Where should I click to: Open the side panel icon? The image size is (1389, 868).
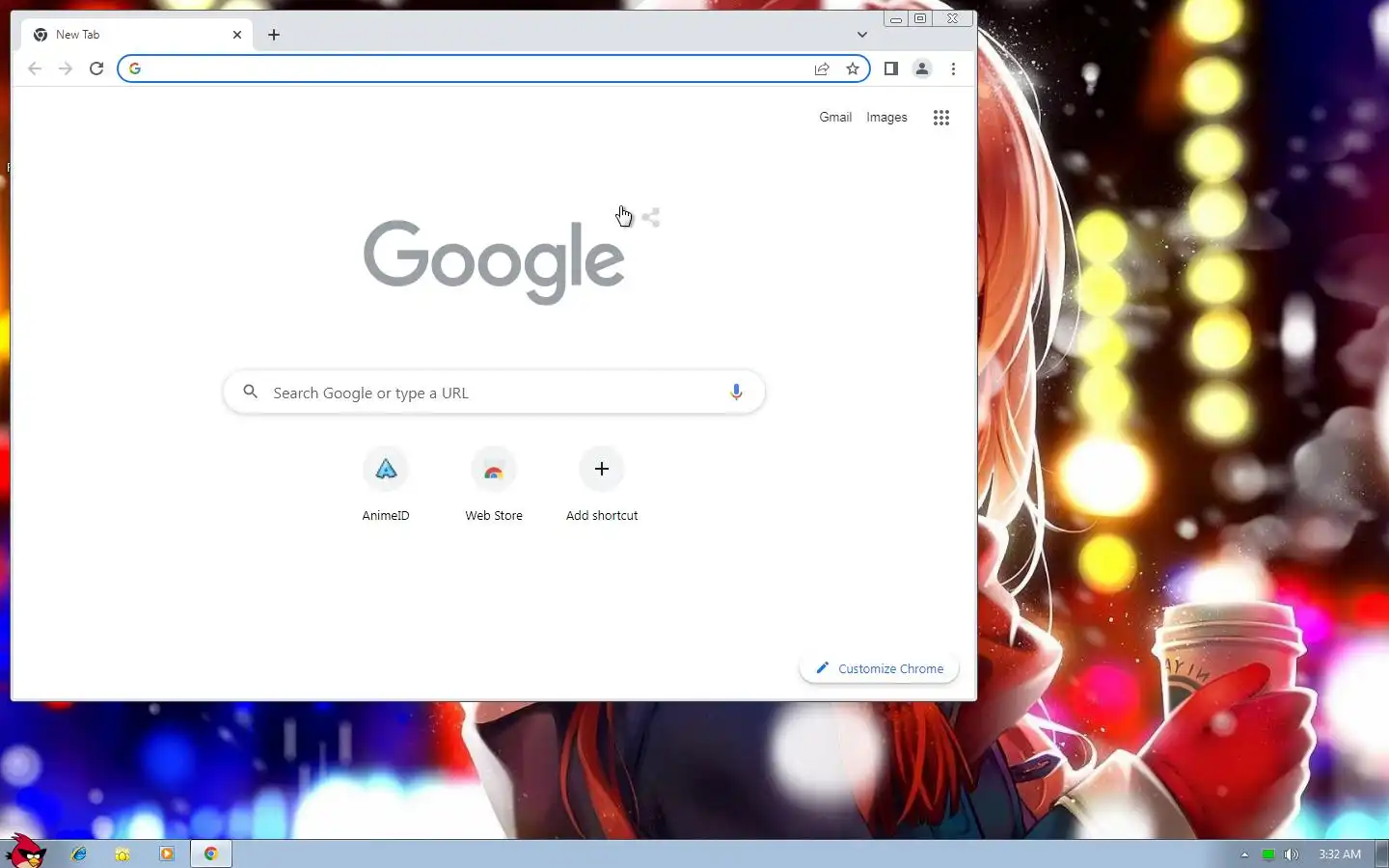pyautogui.click(x=891, y=68)
